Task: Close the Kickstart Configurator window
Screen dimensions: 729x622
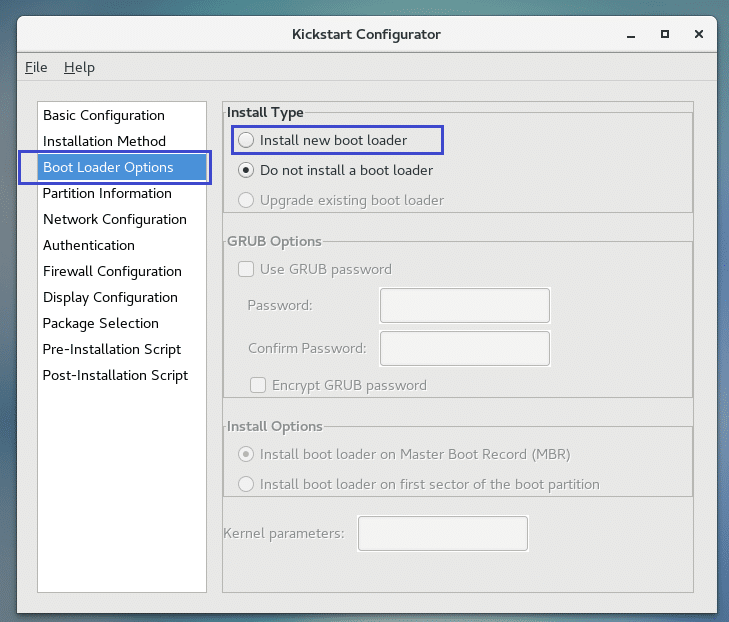Action: coord(697,34)
